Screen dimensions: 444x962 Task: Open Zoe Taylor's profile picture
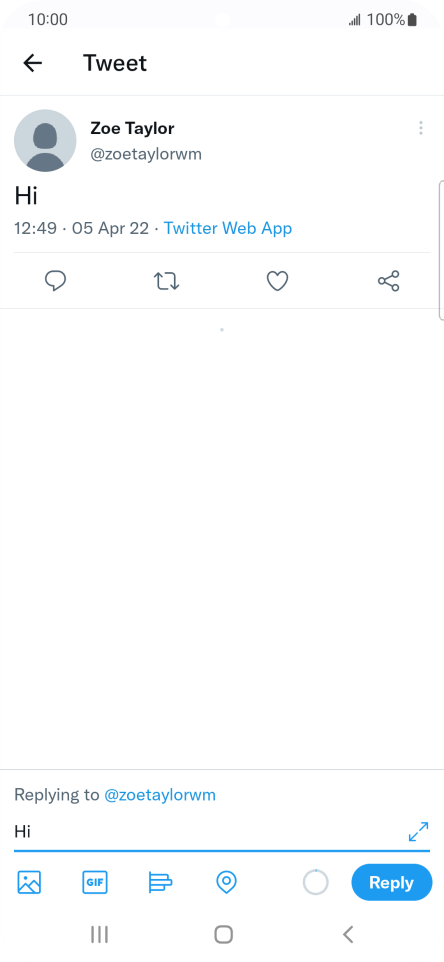[45, 140]
